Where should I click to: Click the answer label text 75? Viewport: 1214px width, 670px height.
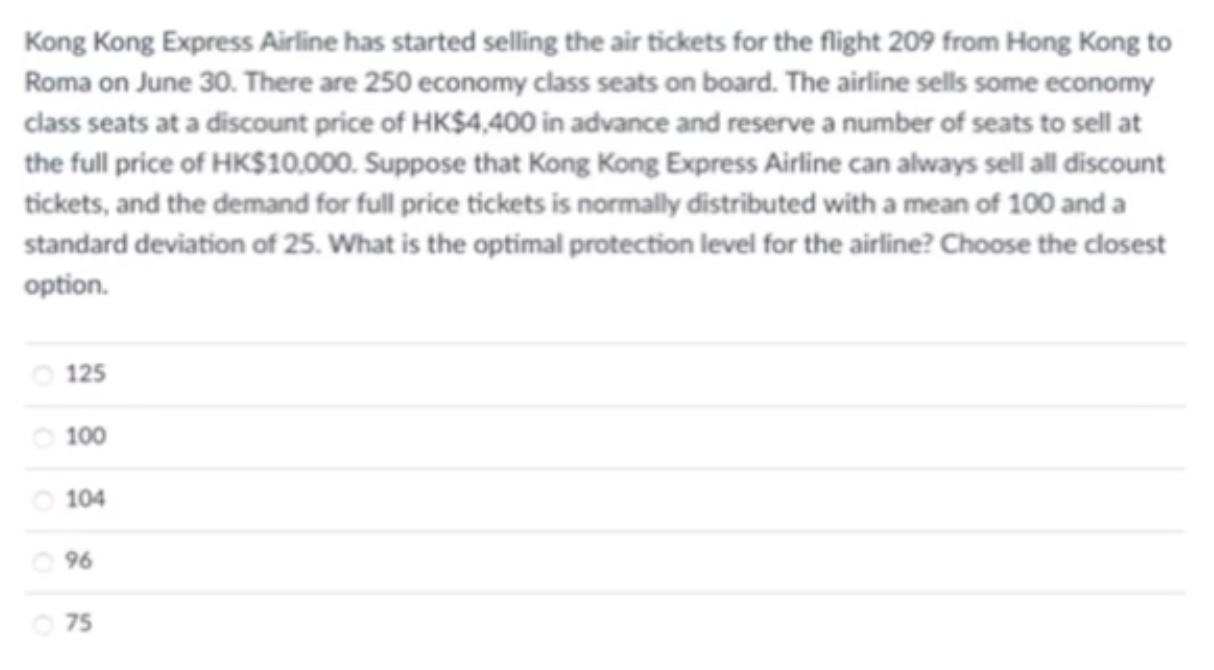tap(79, 623)
